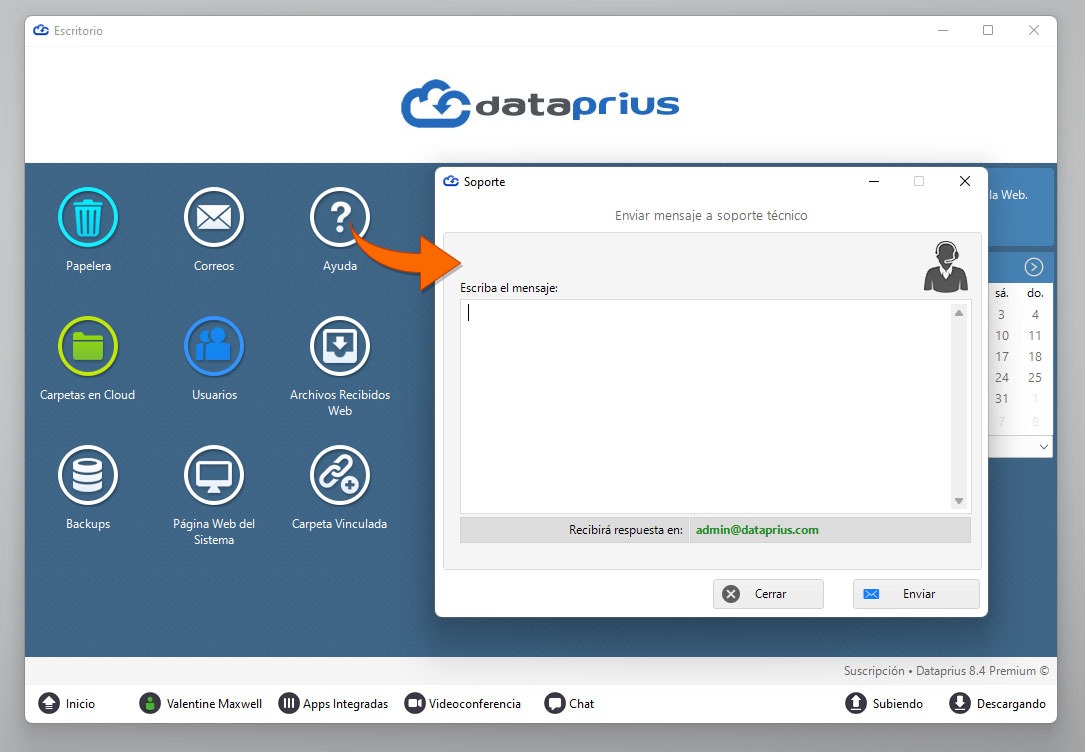Select day 24 in the calendar
Viewport: 1086px width, 753px height.
point(1002,378)
